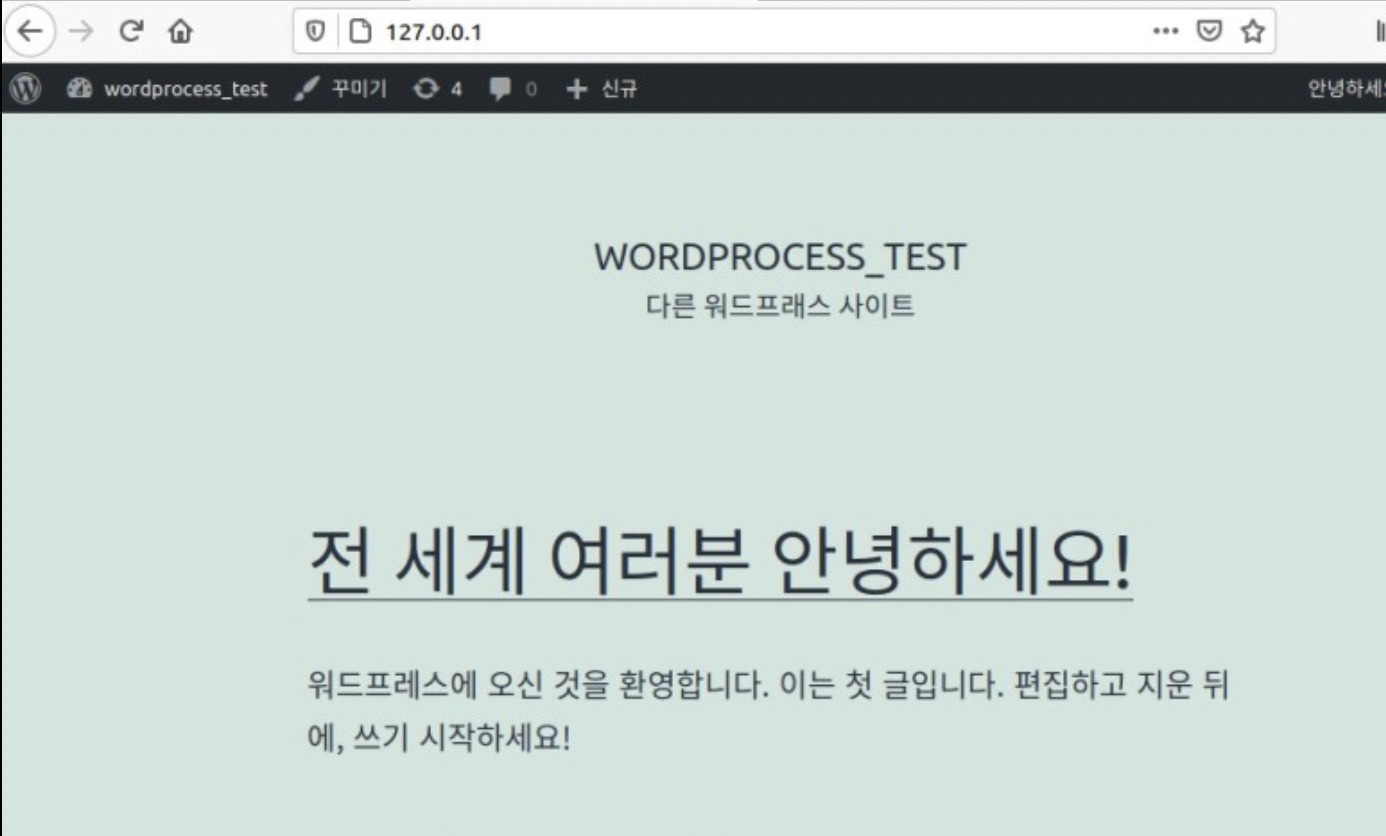Click the browser forward arrow
Screen dimensions: 1386x836
tap(82, 31)
